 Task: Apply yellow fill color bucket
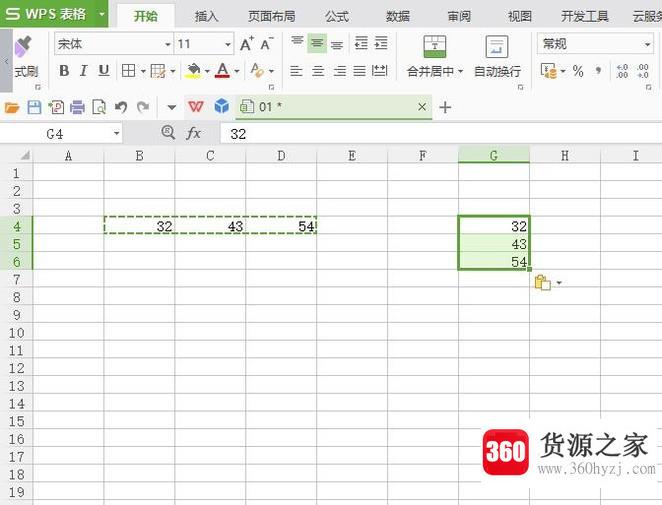click(x=193, y=71)
